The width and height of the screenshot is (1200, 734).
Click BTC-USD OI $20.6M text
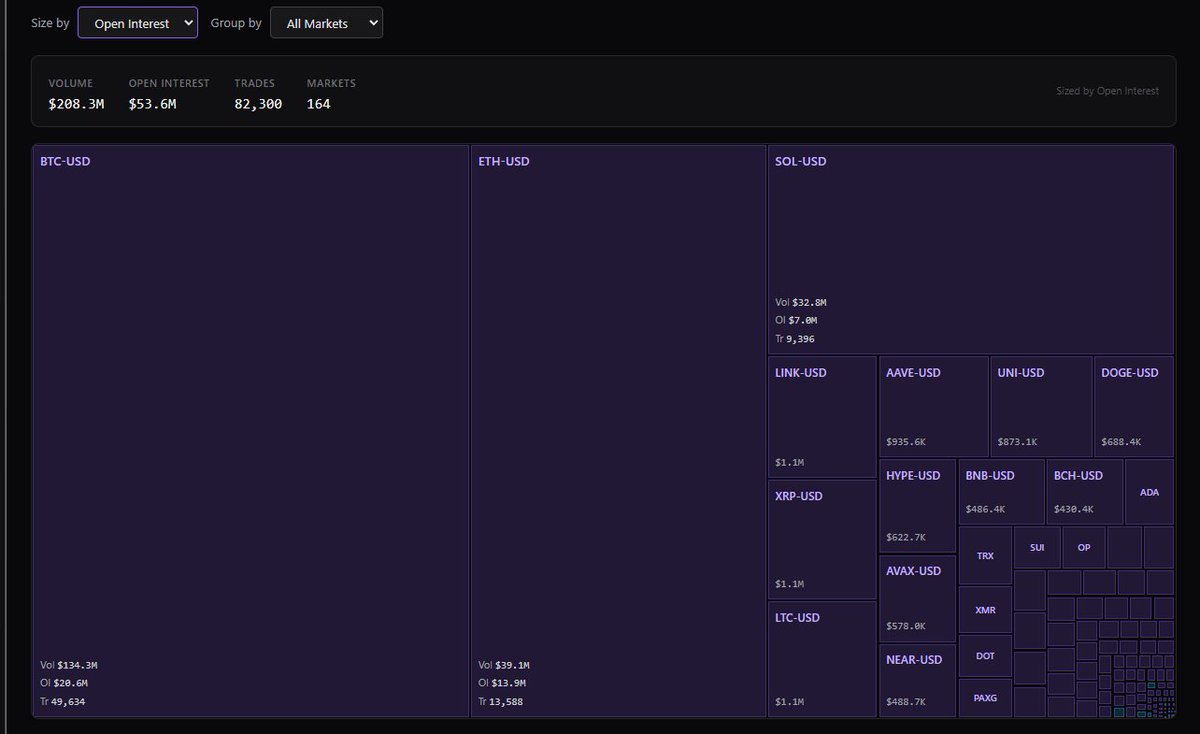64,683
